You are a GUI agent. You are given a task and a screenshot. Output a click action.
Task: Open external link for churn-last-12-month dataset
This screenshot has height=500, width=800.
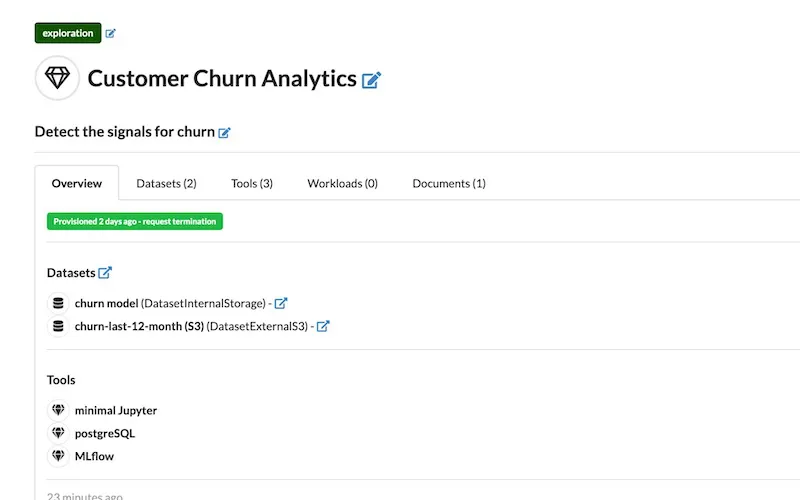[323, 326]
